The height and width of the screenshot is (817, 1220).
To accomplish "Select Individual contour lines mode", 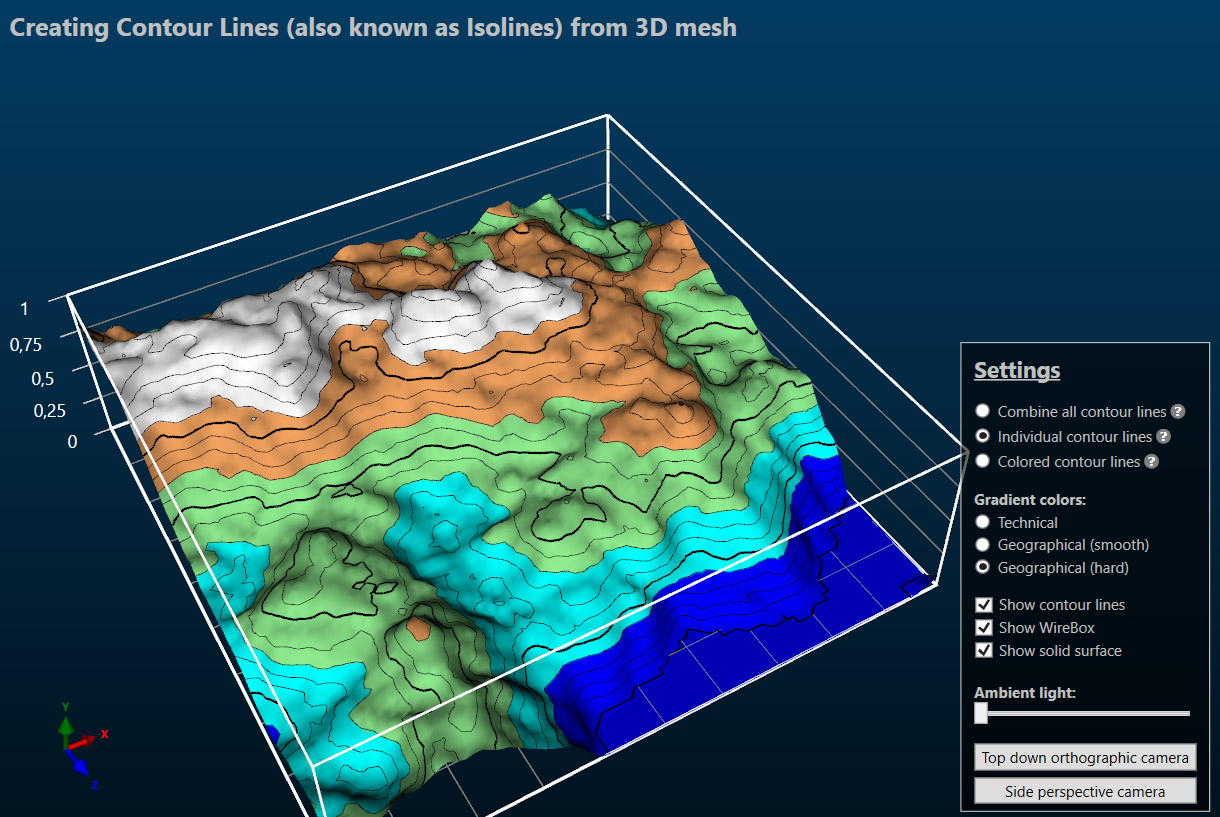I will 982,436.
